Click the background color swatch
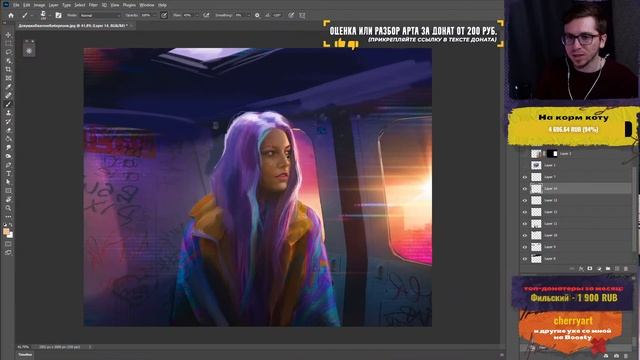Image resolution: width=640 pixels, height=360 pixels. point(10,235)
